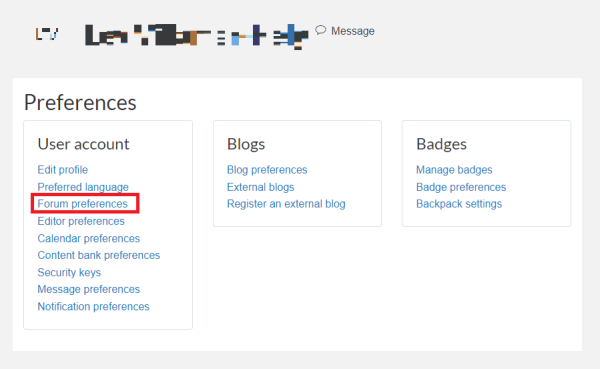600x369 pixels.
Task: Go to Badge preferences
Action: click(461, 187)
